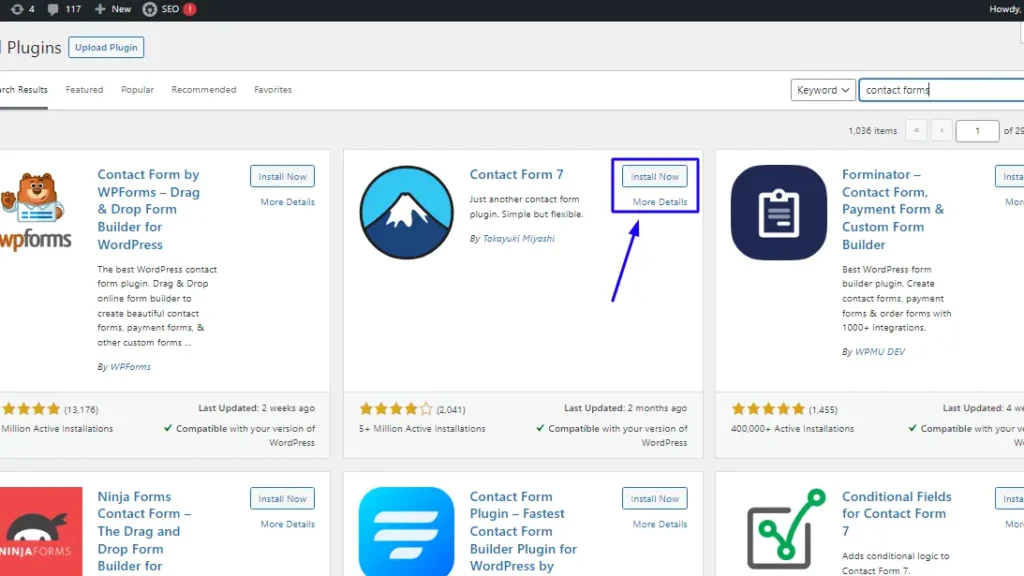Install Contact Form by WPForms plugin
The height and width of the screenshot is (576, 1024).
click(282, 176)
